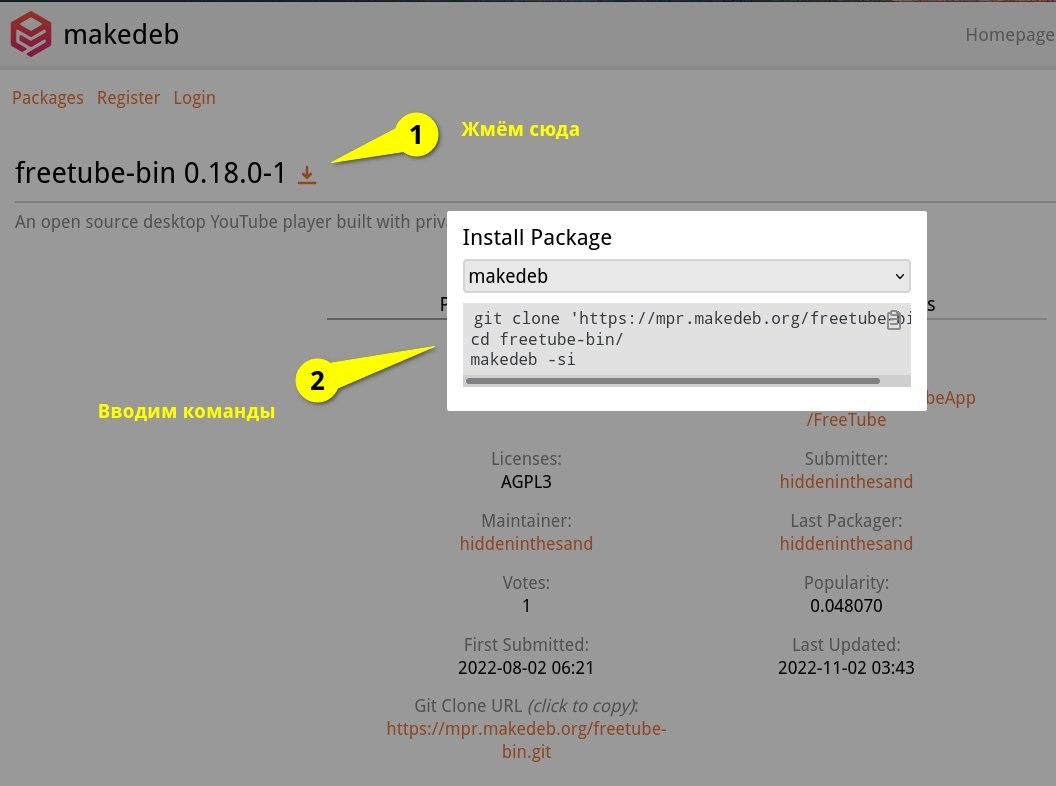The height and width of the screenshot is (786, 1056).
Task: Open Last Packager hiddeninthesand profile link
Action: (x=847, y=544)
